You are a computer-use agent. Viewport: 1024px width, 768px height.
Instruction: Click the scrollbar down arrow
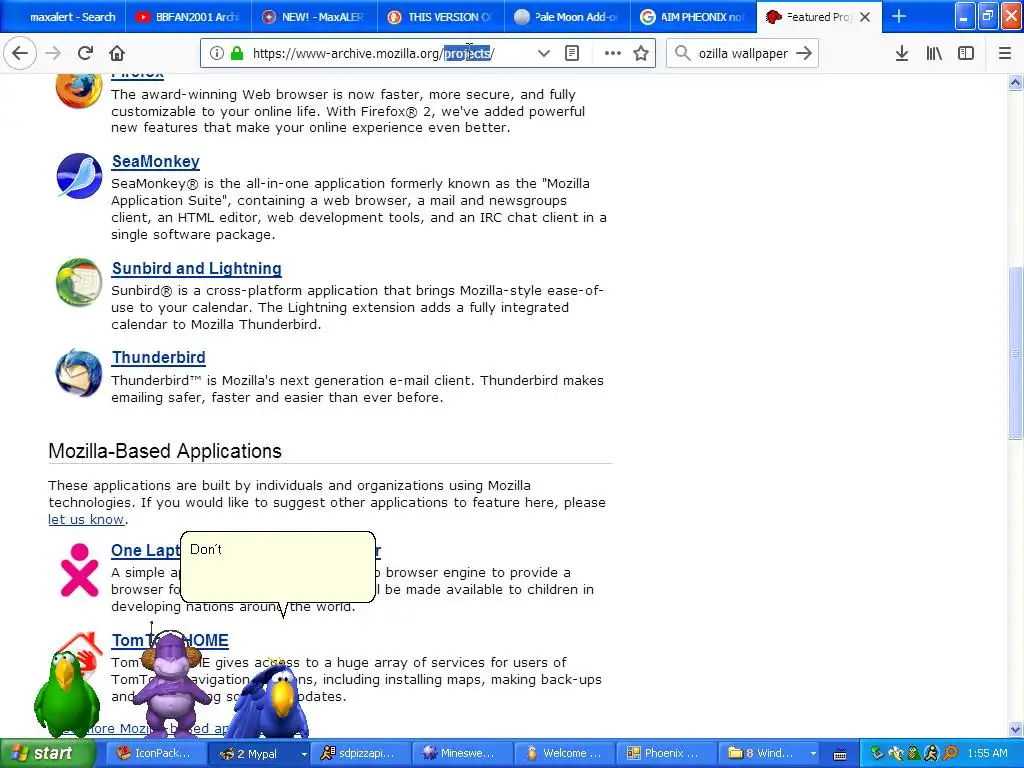(1015, 729)
